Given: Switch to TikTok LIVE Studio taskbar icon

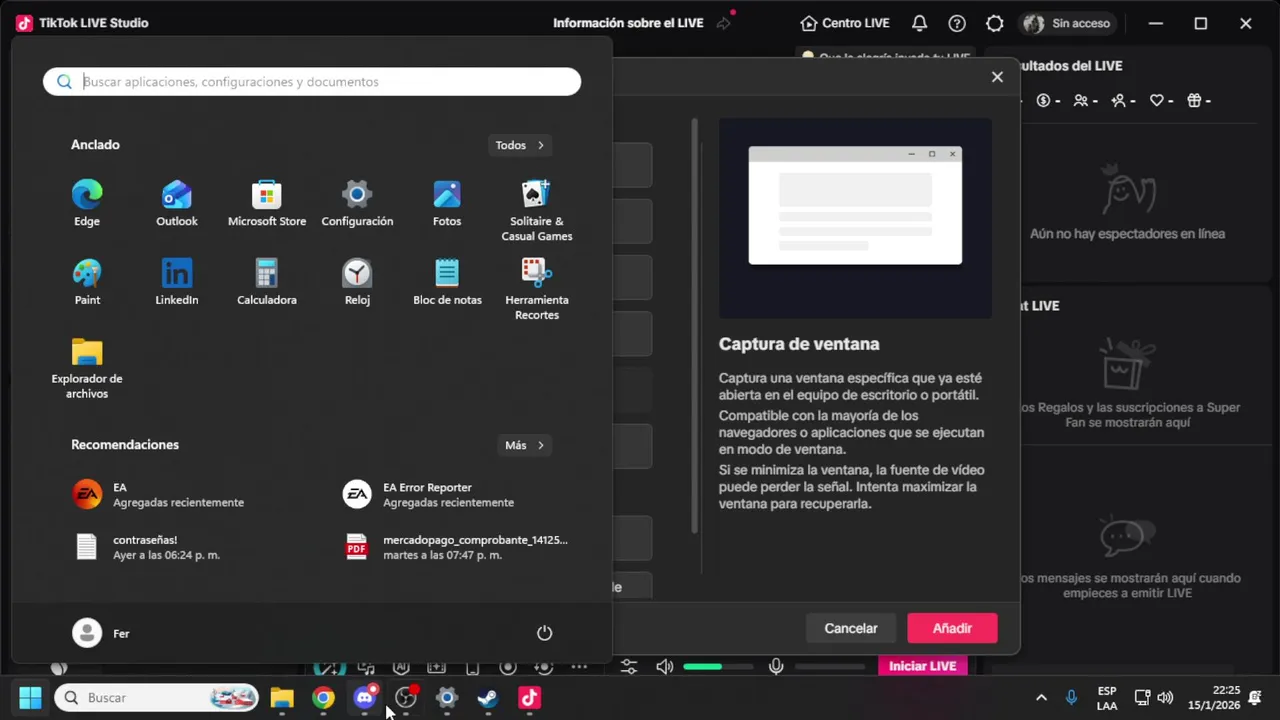Looking at the screenshot, I should [x=529, y=697].
